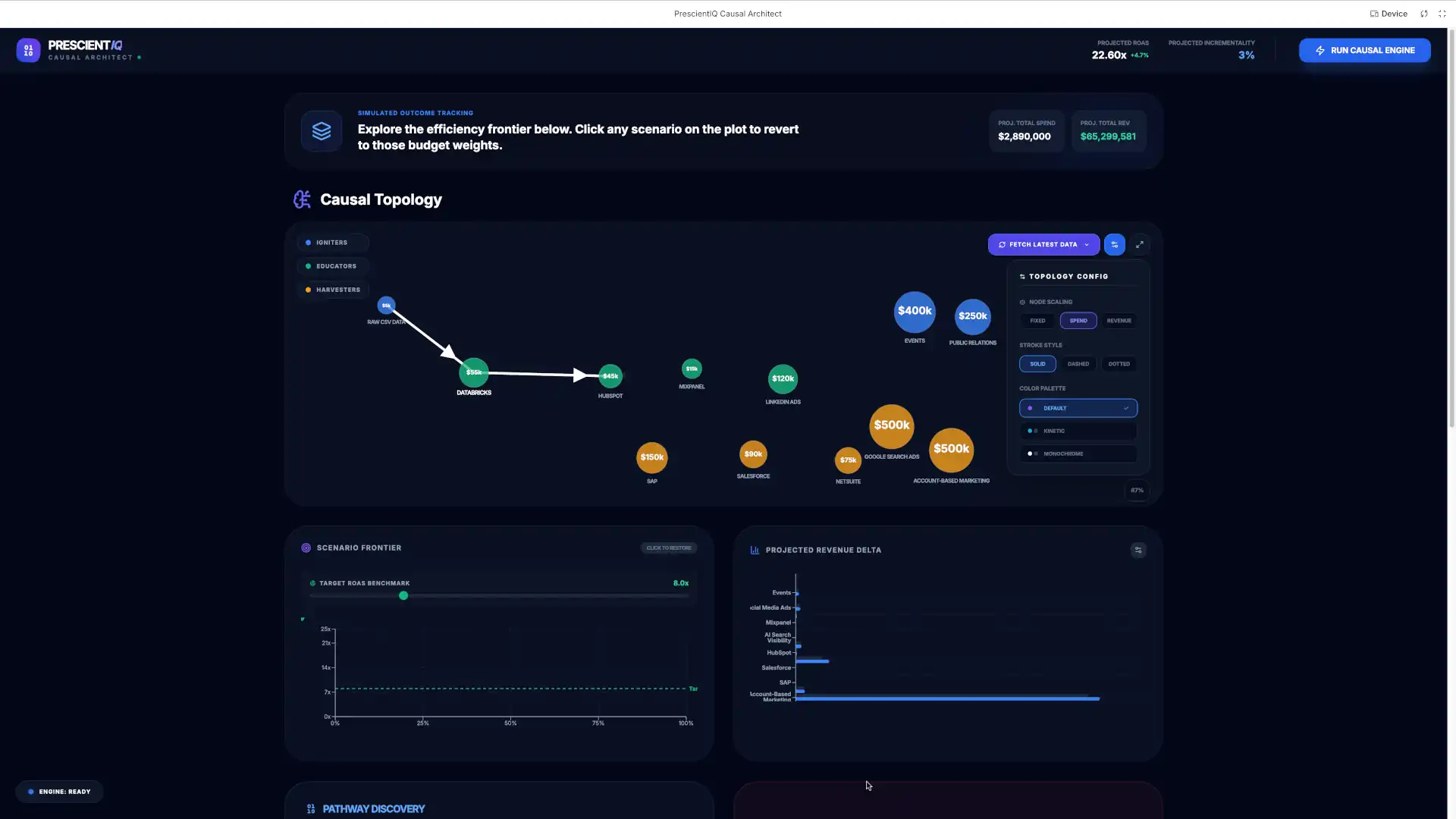
Task: Click the CLICK TO RESTORE button
Action: (668, 548)
